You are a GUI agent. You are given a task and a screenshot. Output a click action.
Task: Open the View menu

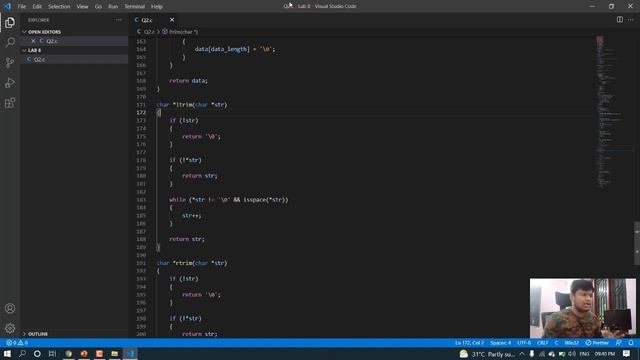(x=82, y=7)
